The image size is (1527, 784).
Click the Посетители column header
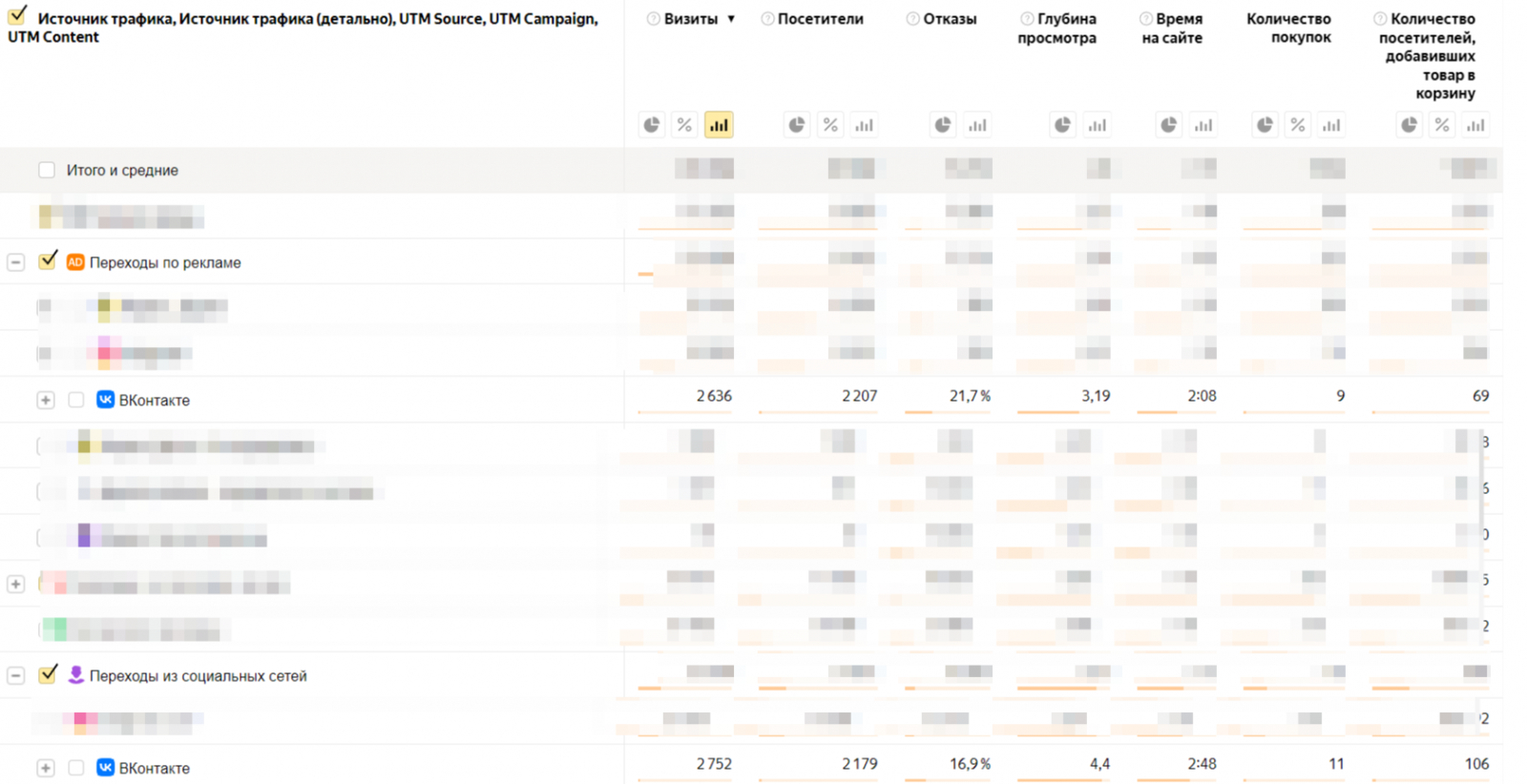click(x=820, y=19)
